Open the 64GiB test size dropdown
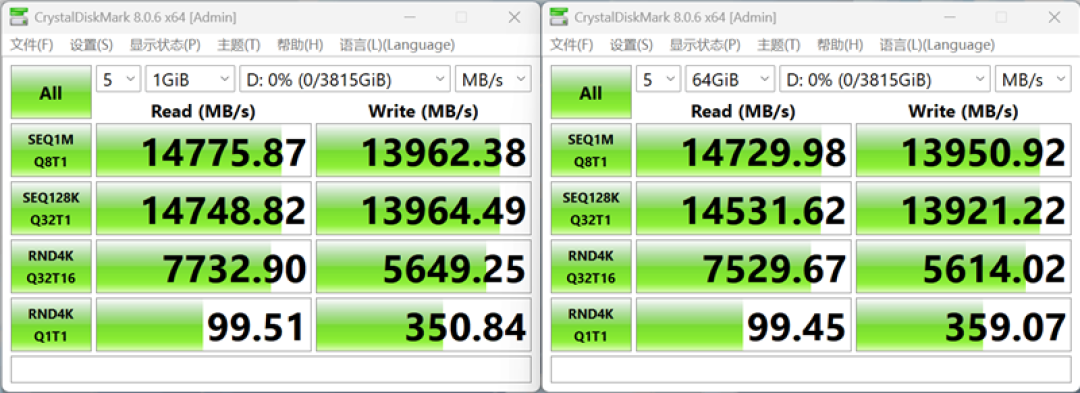 click(730, 79)
